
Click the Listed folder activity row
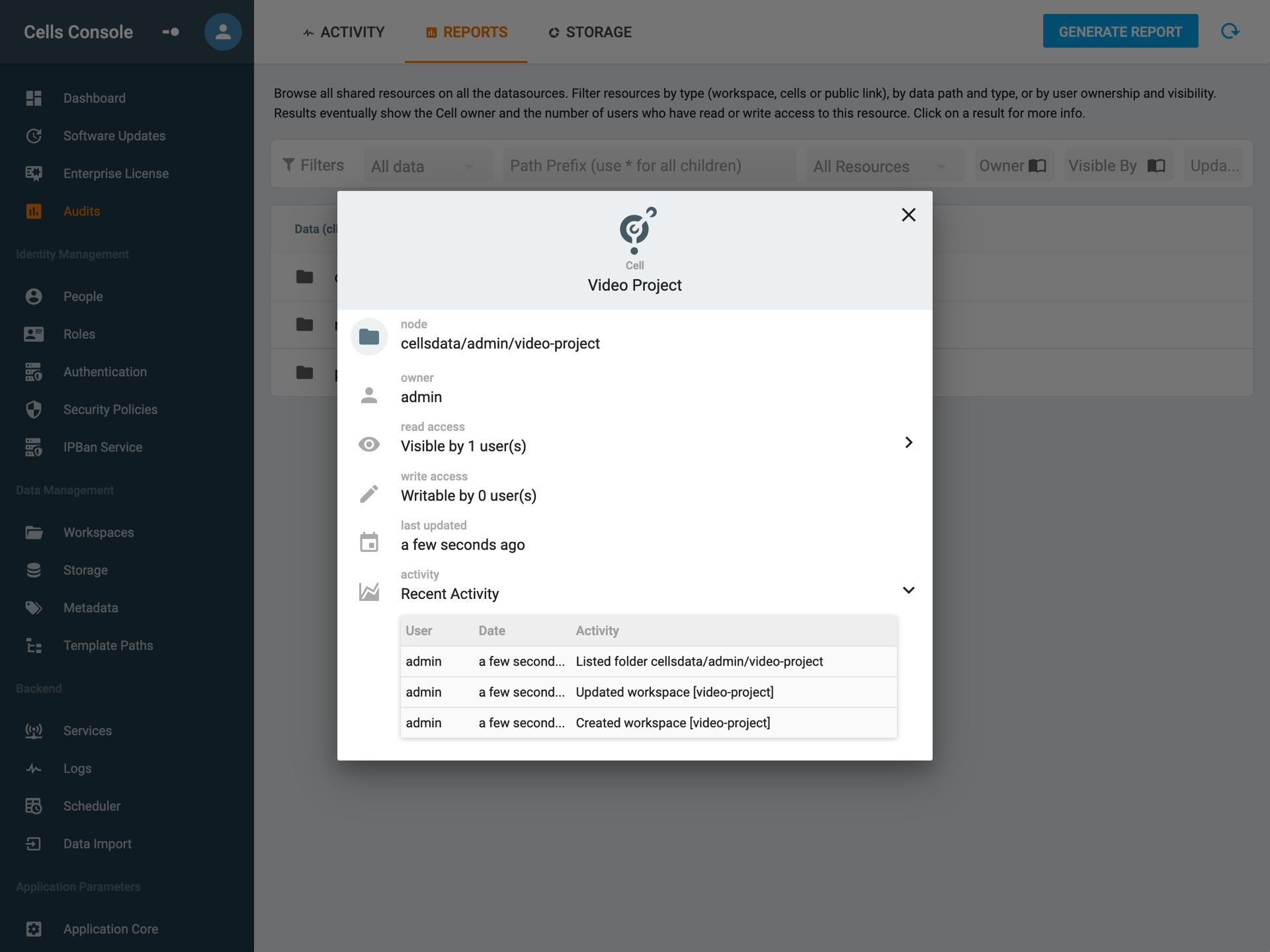(x=648, y=661)
